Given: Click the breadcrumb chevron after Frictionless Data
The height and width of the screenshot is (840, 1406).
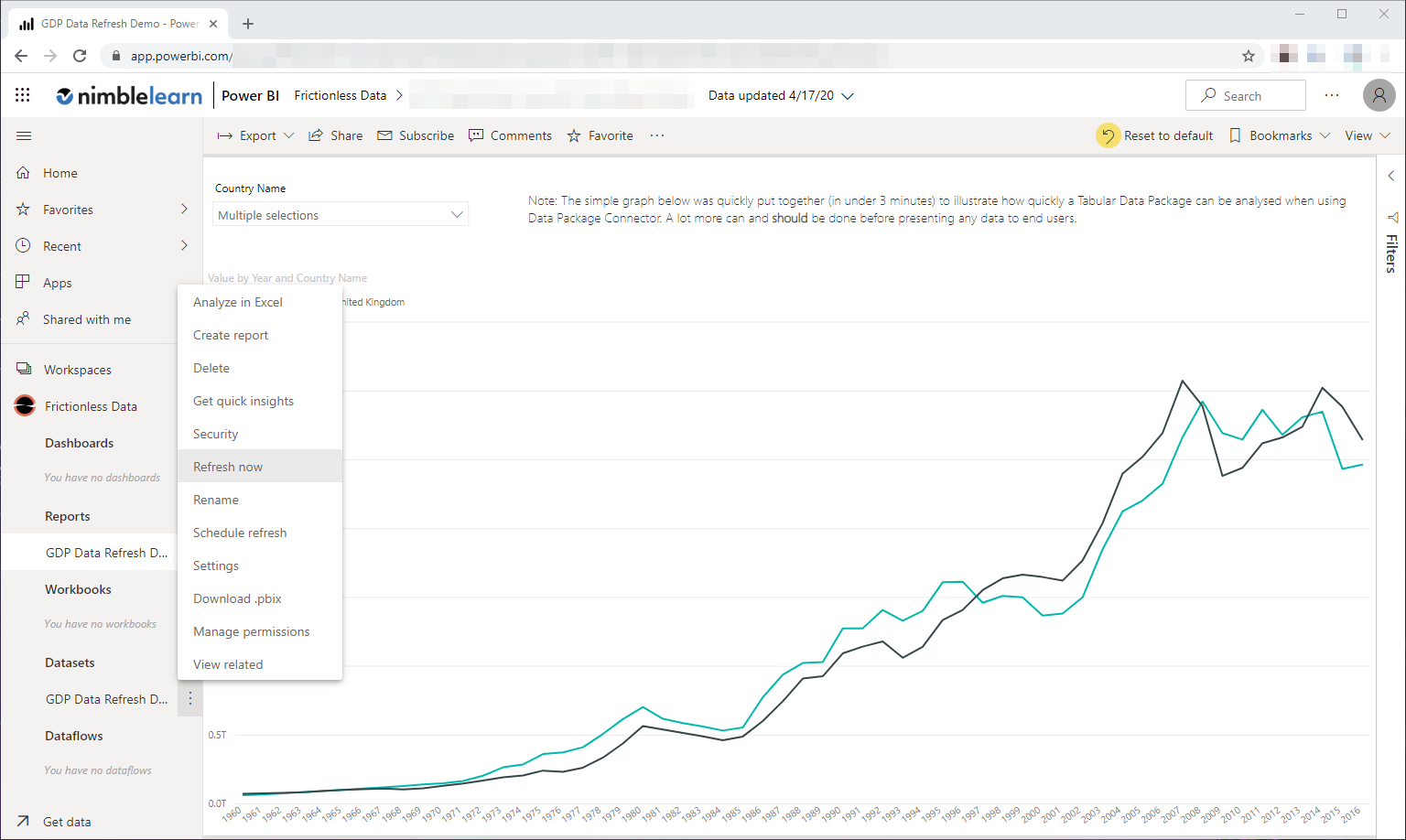Looking at the screenshot, I should pyautogui.click(x=399, y=95).
